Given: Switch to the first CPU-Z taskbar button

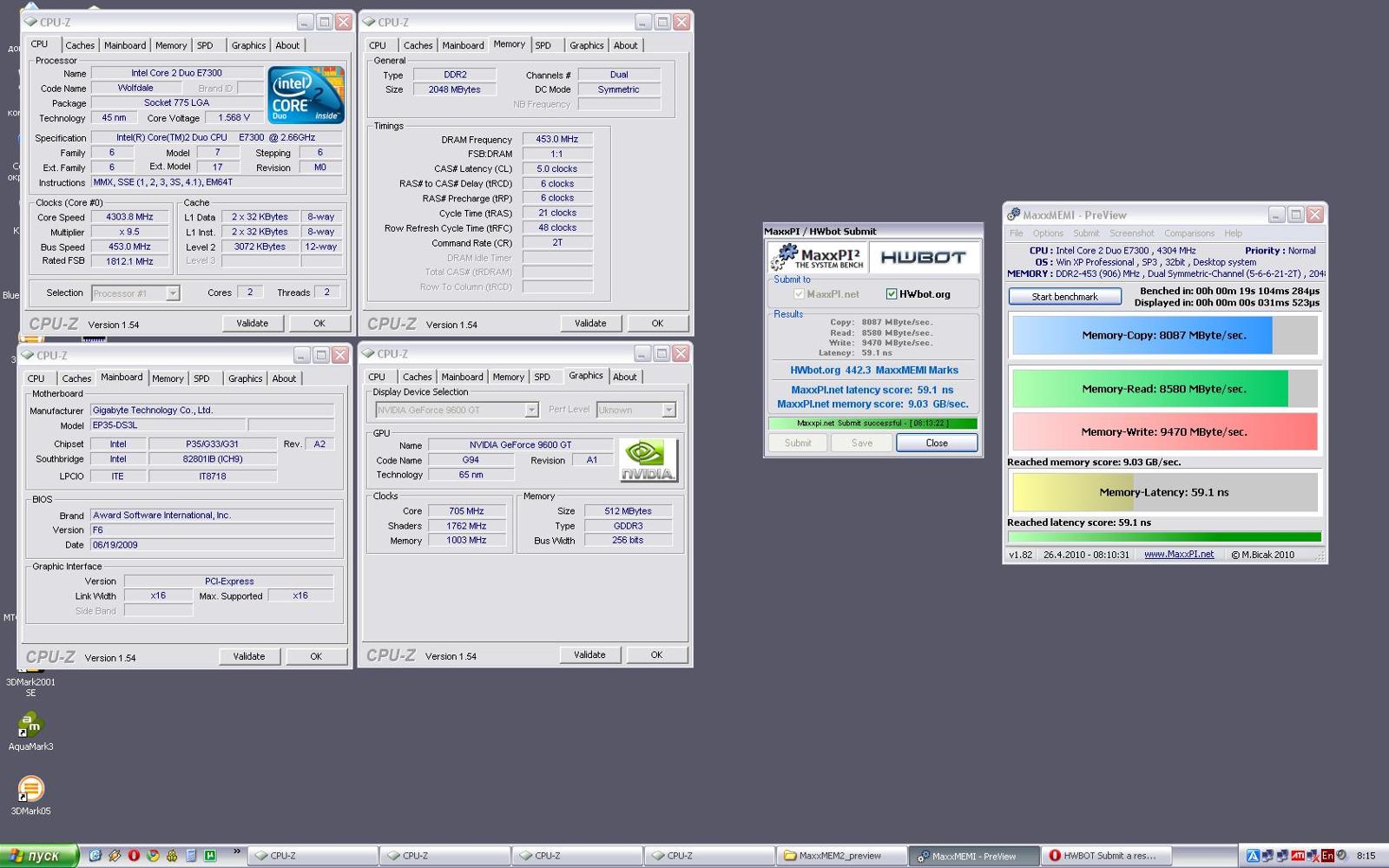Looking at the screenshot, I should (x=313, y=856).
